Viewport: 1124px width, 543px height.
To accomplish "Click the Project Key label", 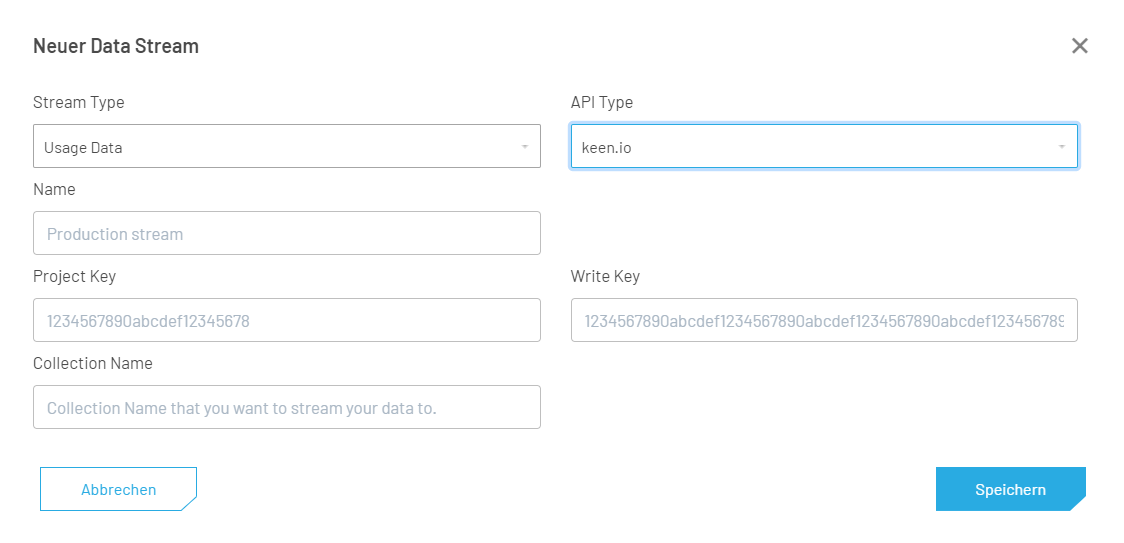I will tap(75, 276).
